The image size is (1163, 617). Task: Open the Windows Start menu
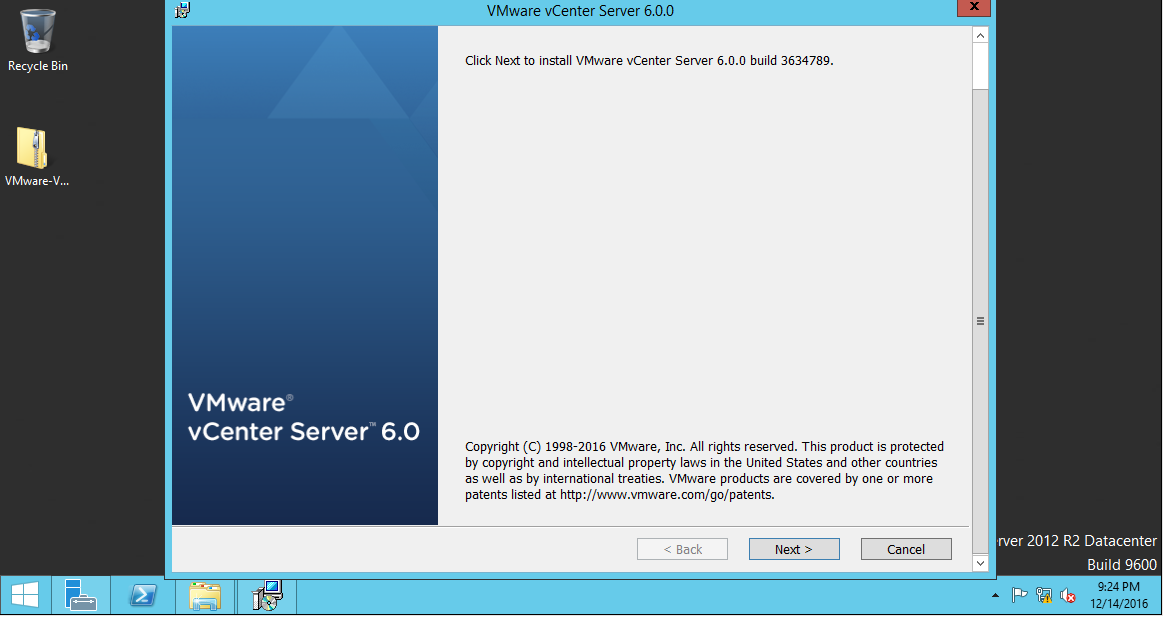click(24, 595)
